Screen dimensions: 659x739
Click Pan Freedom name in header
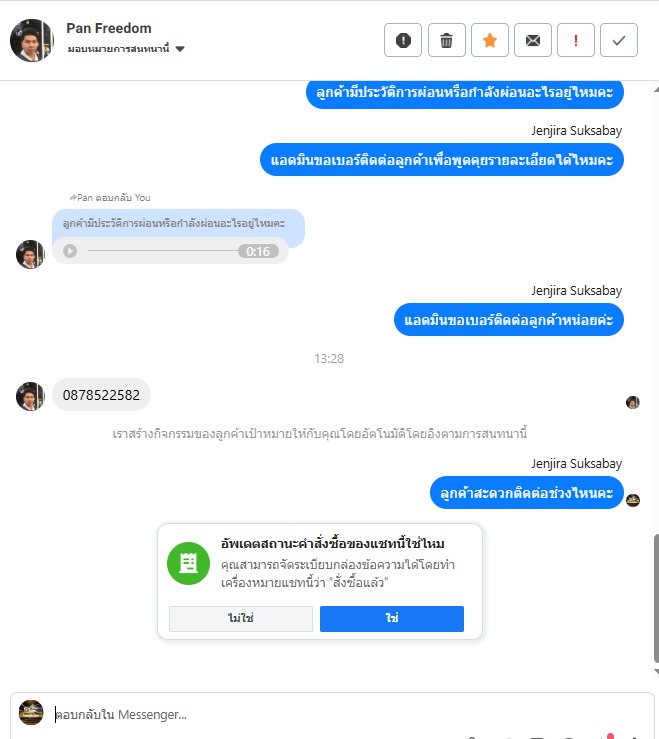109,28
